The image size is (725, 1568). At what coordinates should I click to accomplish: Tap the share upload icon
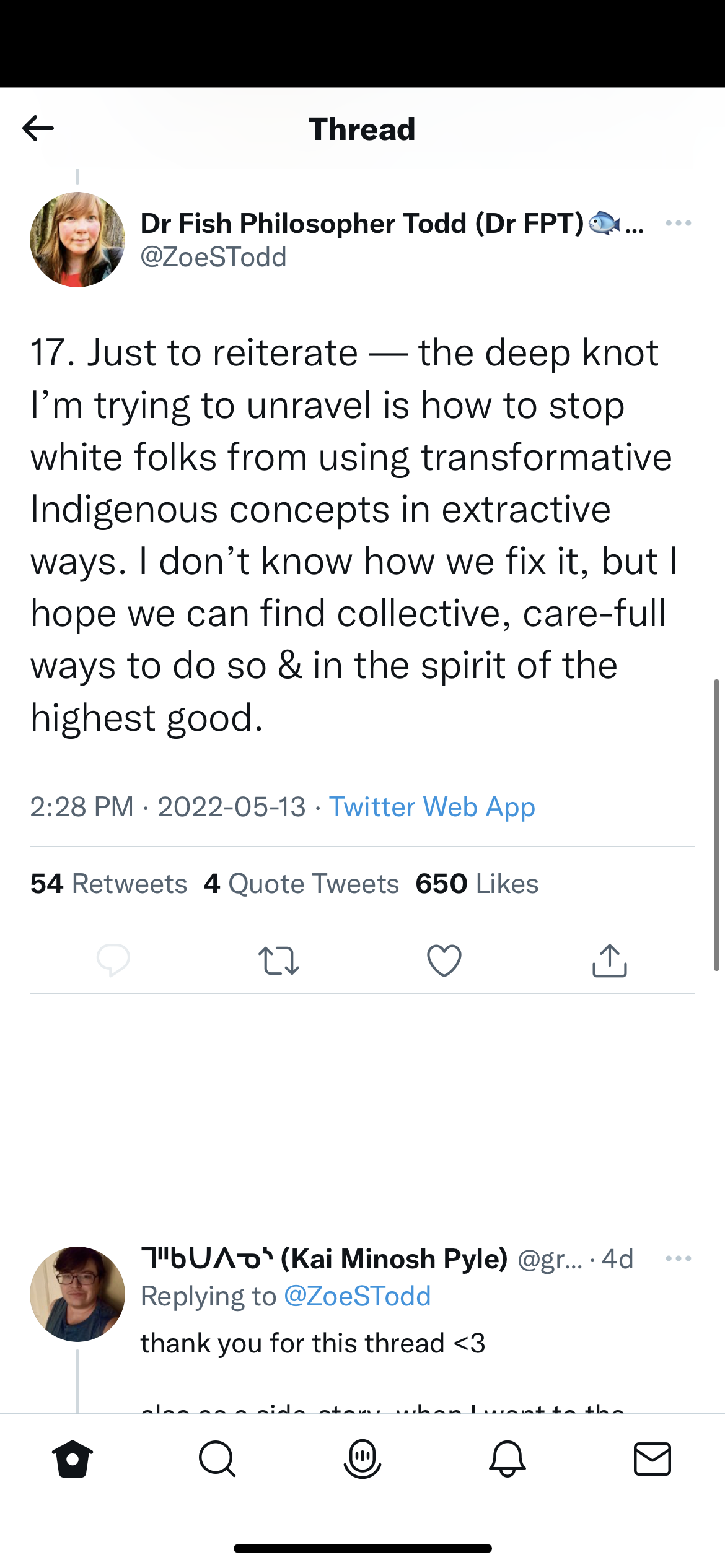(x=610, y=960)
